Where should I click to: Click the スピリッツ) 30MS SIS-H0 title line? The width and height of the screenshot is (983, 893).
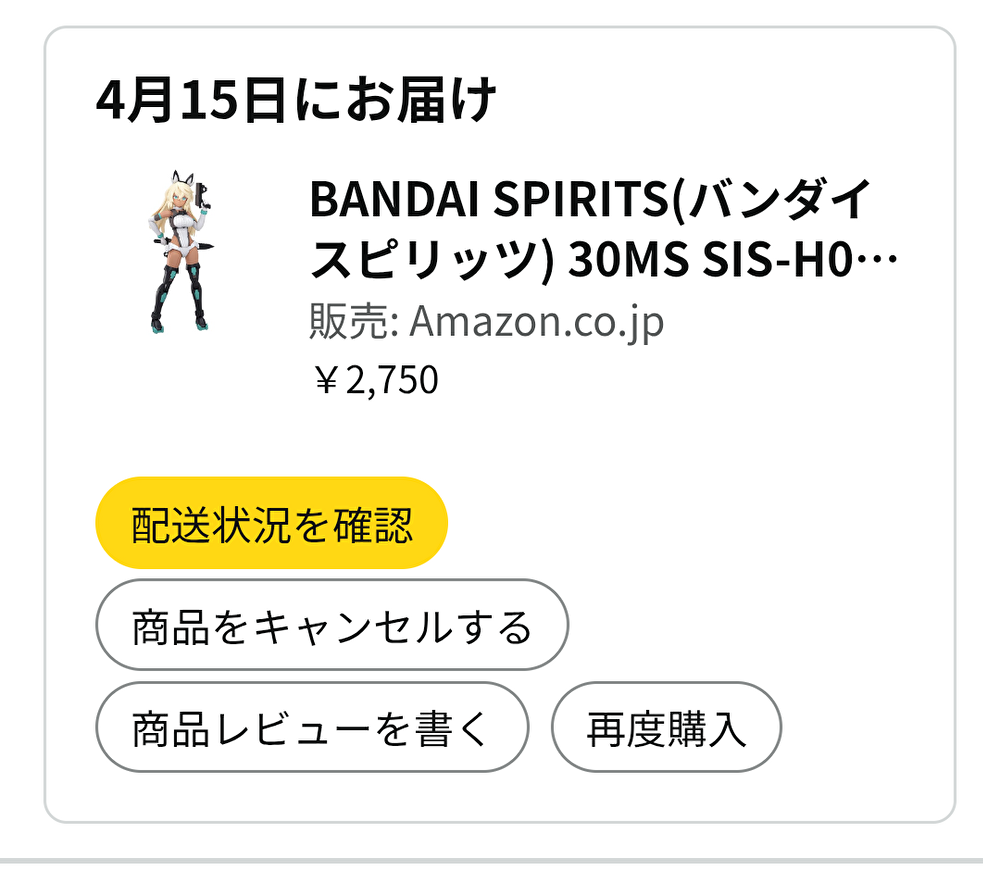(x=590, y=262)
